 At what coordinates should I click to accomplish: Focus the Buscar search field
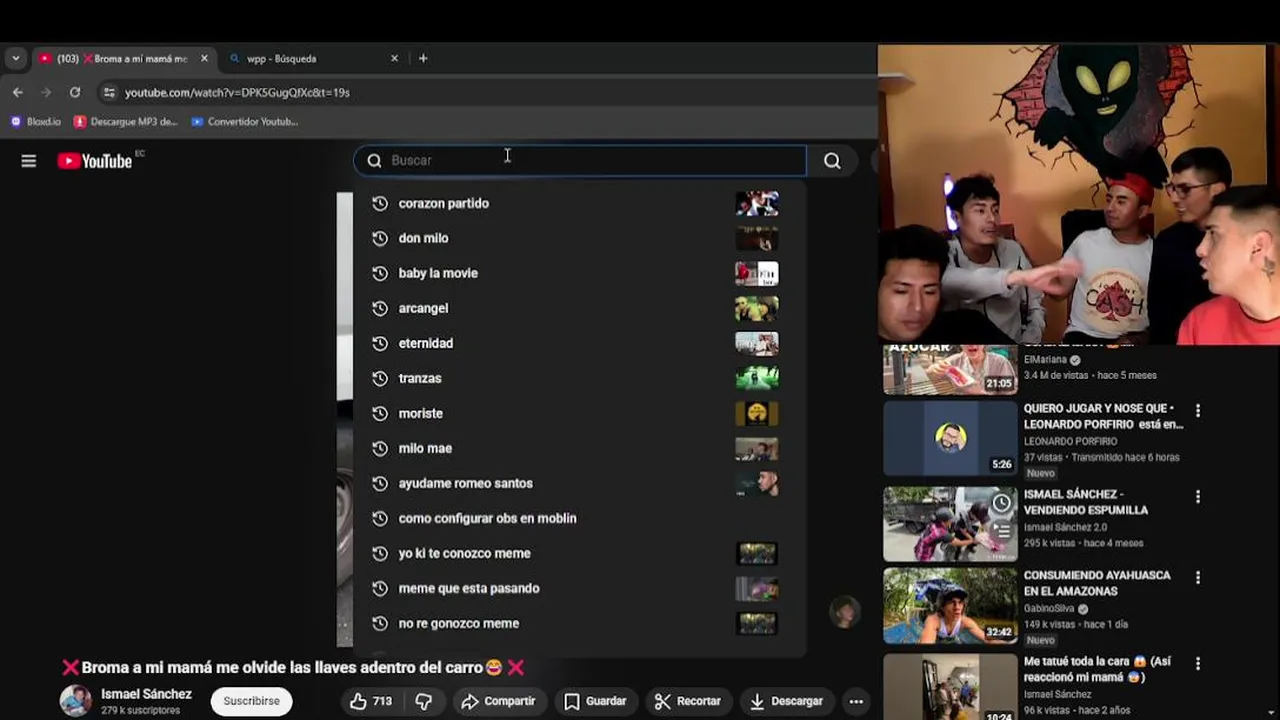580,160
